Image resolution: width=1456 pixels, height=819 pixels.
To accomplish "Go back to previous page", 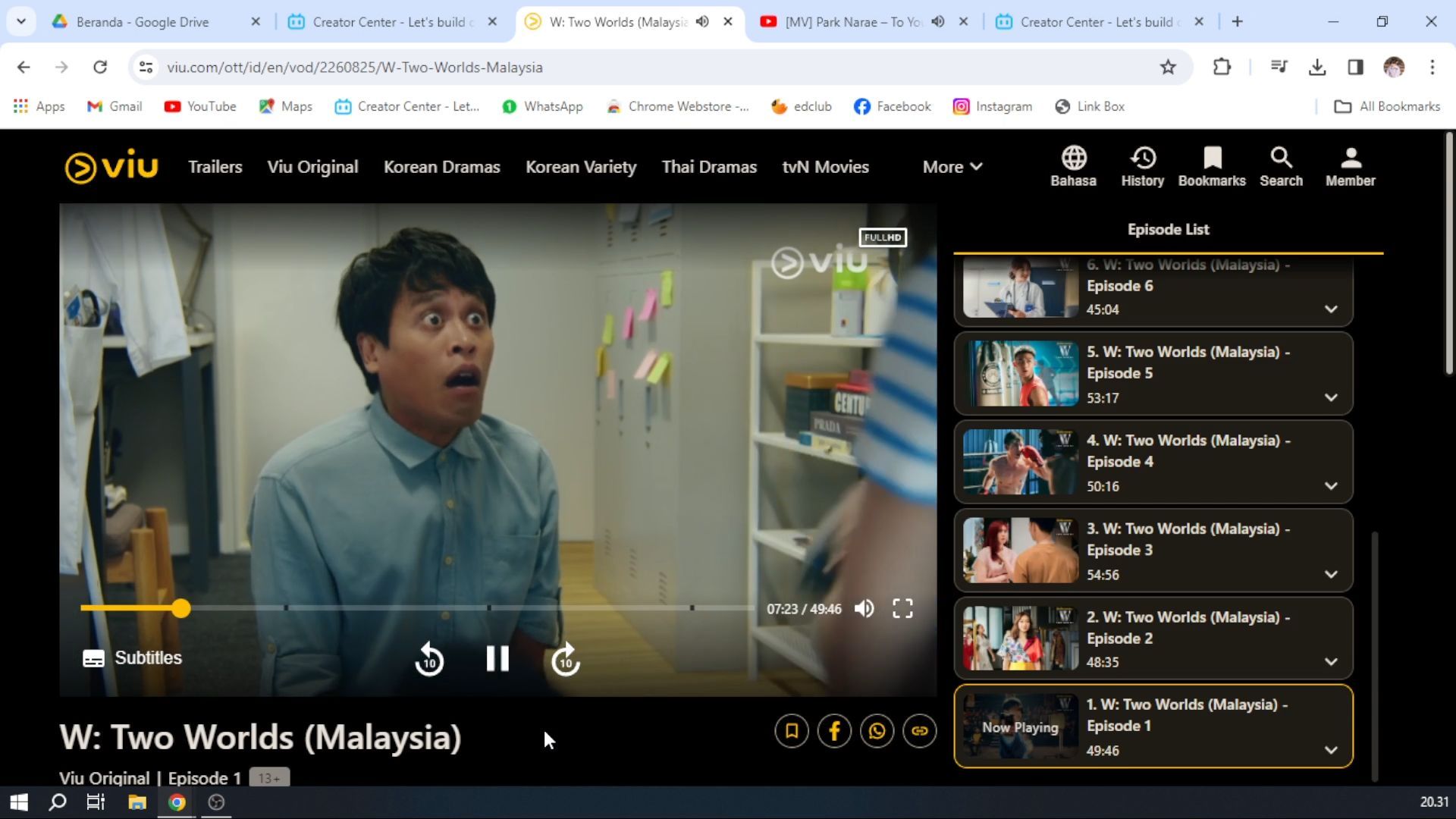I will (24, 67).
